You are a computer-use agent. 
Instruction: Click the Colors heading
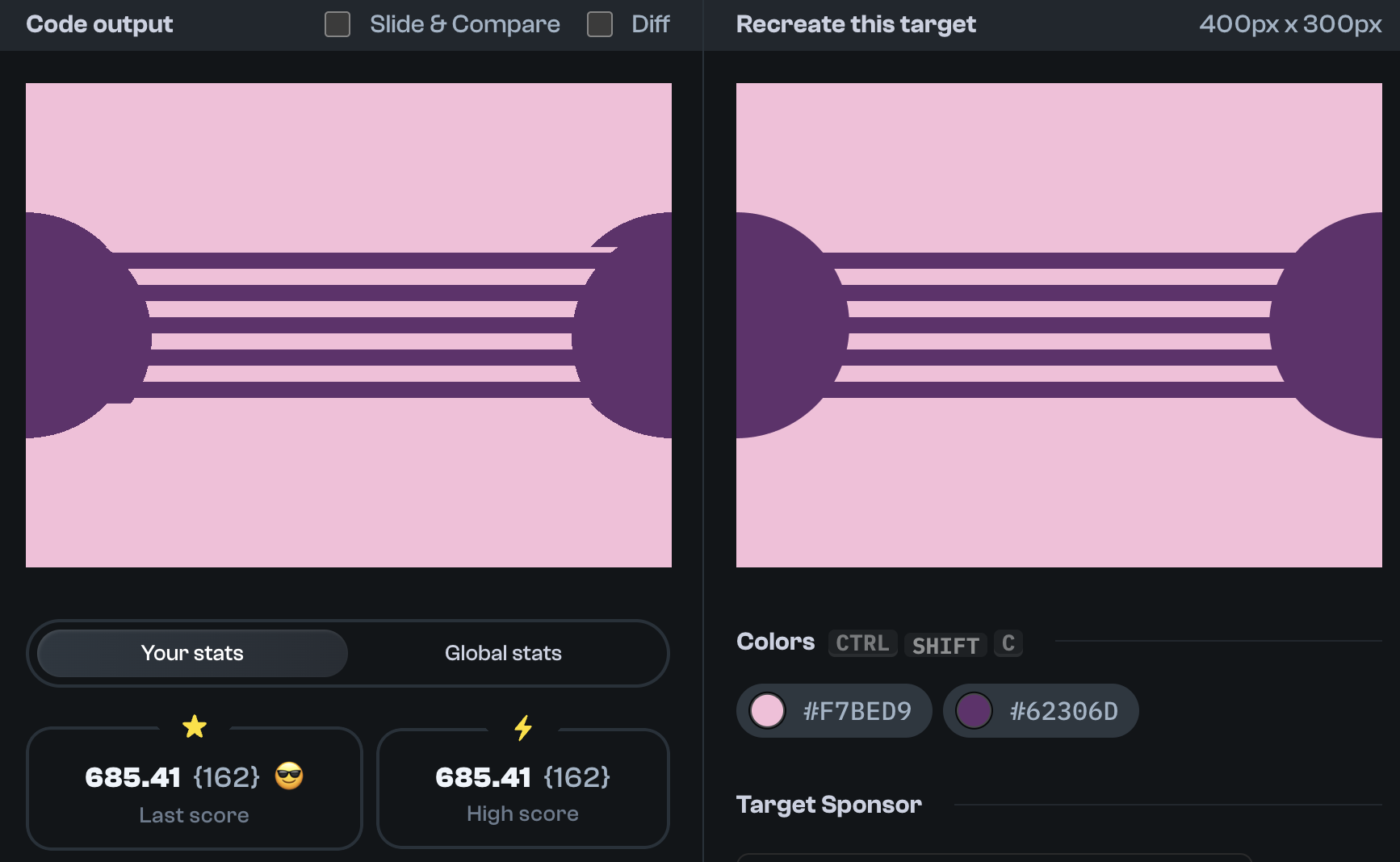(x=776, y=642)
